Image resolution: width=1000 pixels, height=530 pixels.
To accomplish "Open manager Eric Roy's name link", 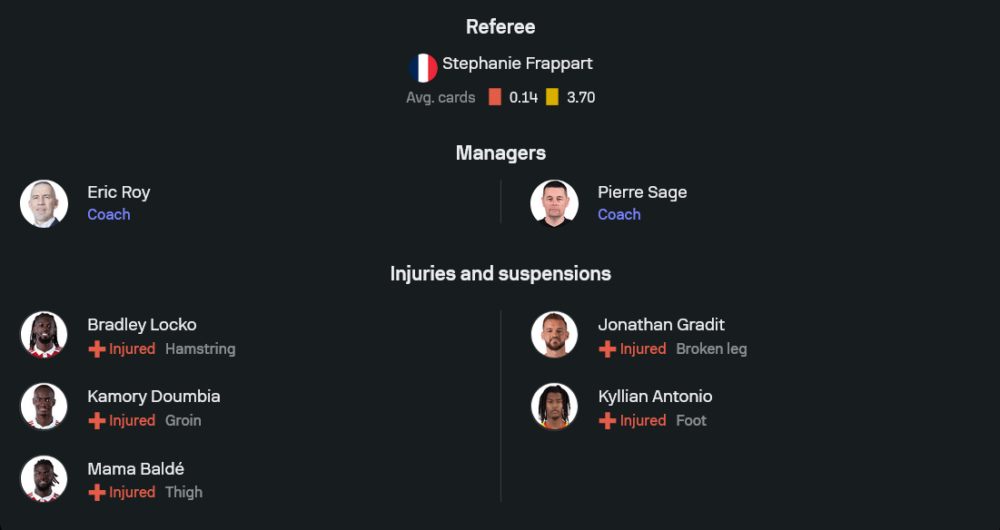I will (x=119, y=192).
